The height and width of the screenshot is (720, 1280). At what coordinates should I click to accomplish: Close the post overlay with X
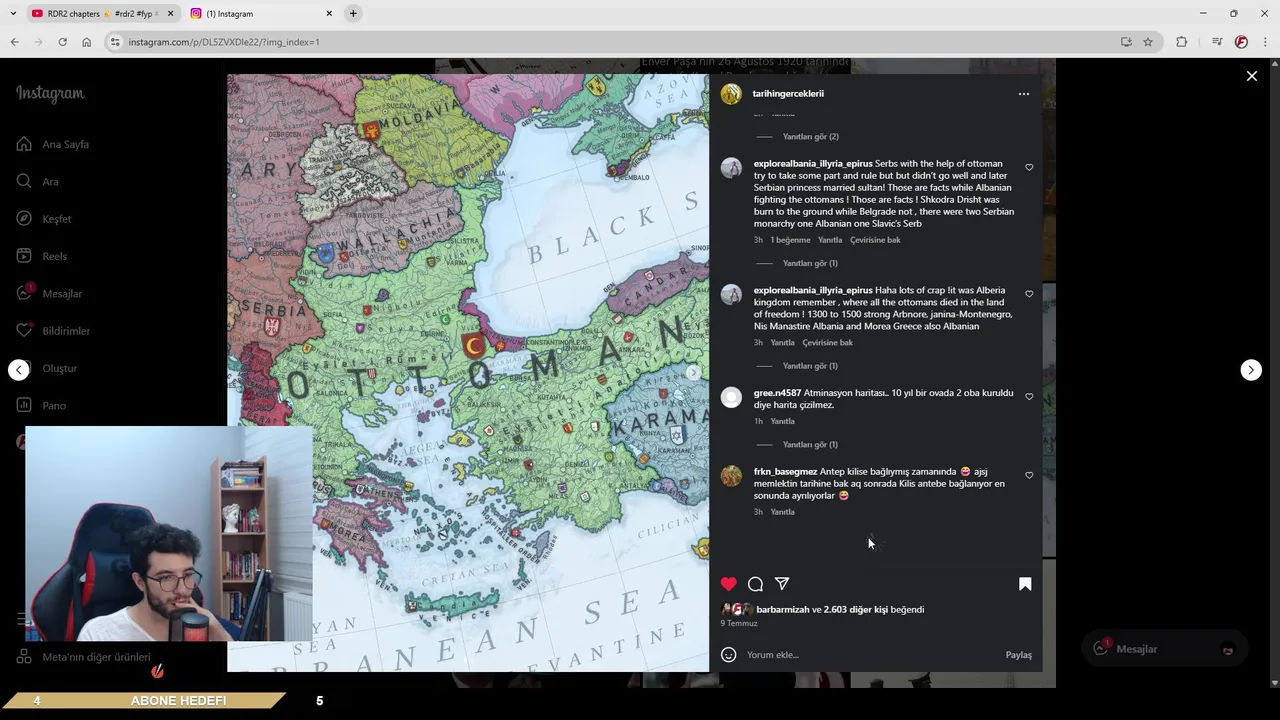(1251, 76)
